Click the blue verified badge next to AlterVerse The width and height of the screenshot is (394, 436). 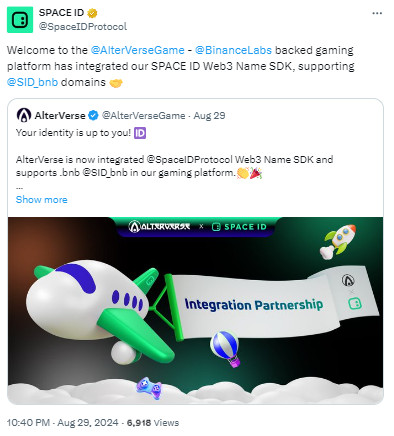93,116
